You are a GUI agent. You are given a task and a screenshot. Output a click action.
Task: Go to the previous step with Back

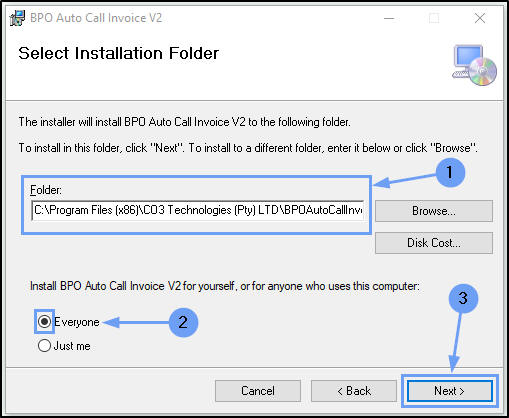pos(354,391)
